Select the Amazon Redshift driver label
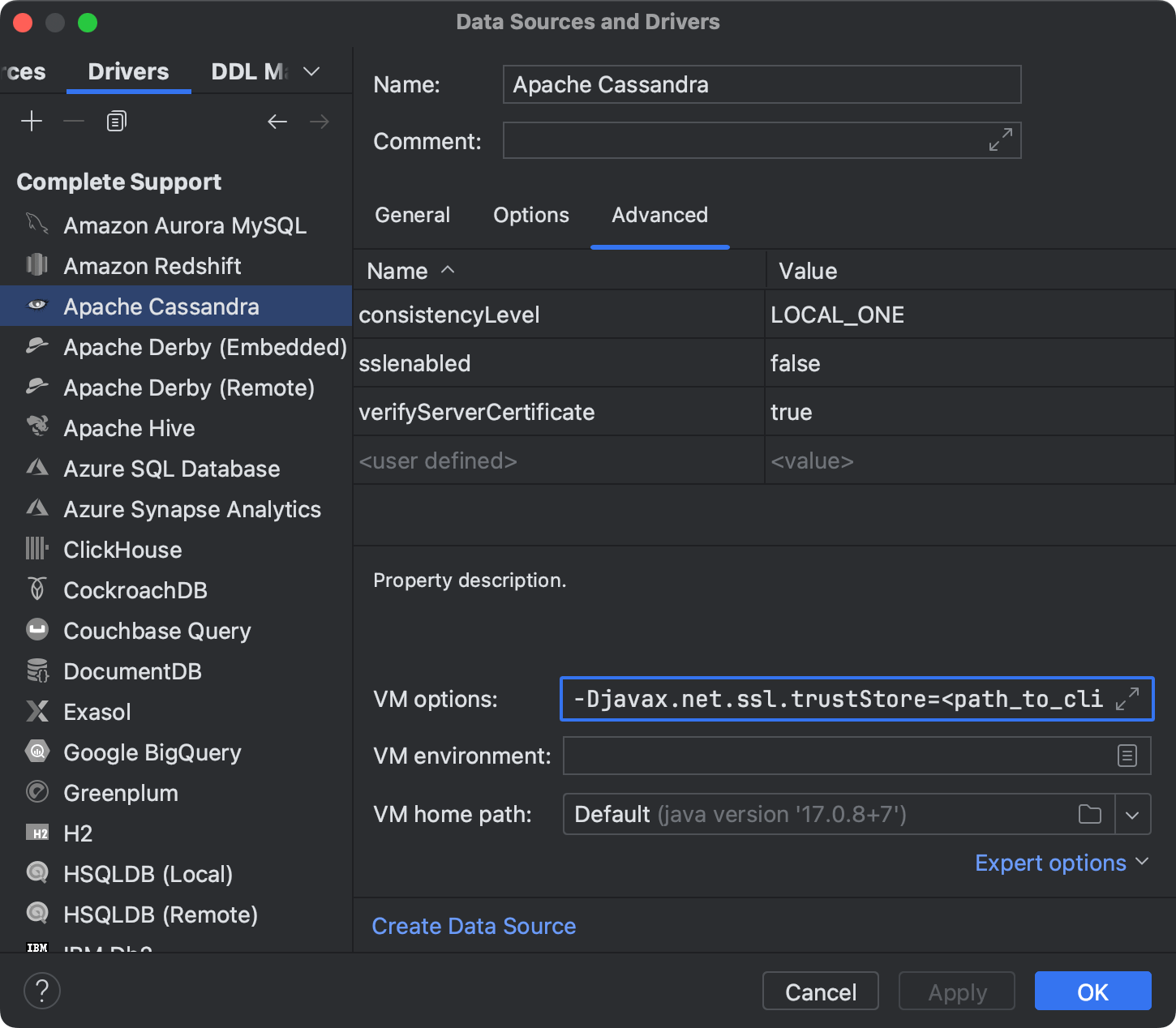 [152, 266]
